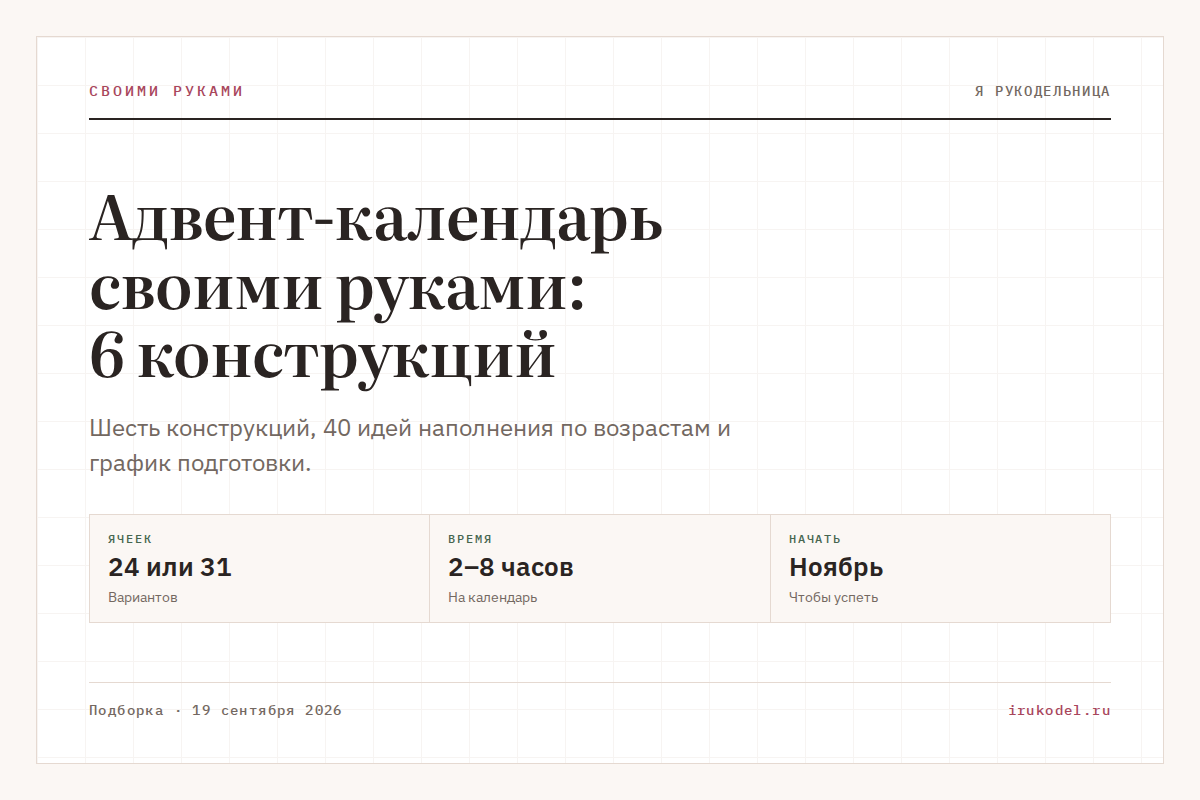The image size is (1200, 800).
Task: Click the 'НАЧАТЬ' label
Action: pyautogui.click(x=815, y=539)
